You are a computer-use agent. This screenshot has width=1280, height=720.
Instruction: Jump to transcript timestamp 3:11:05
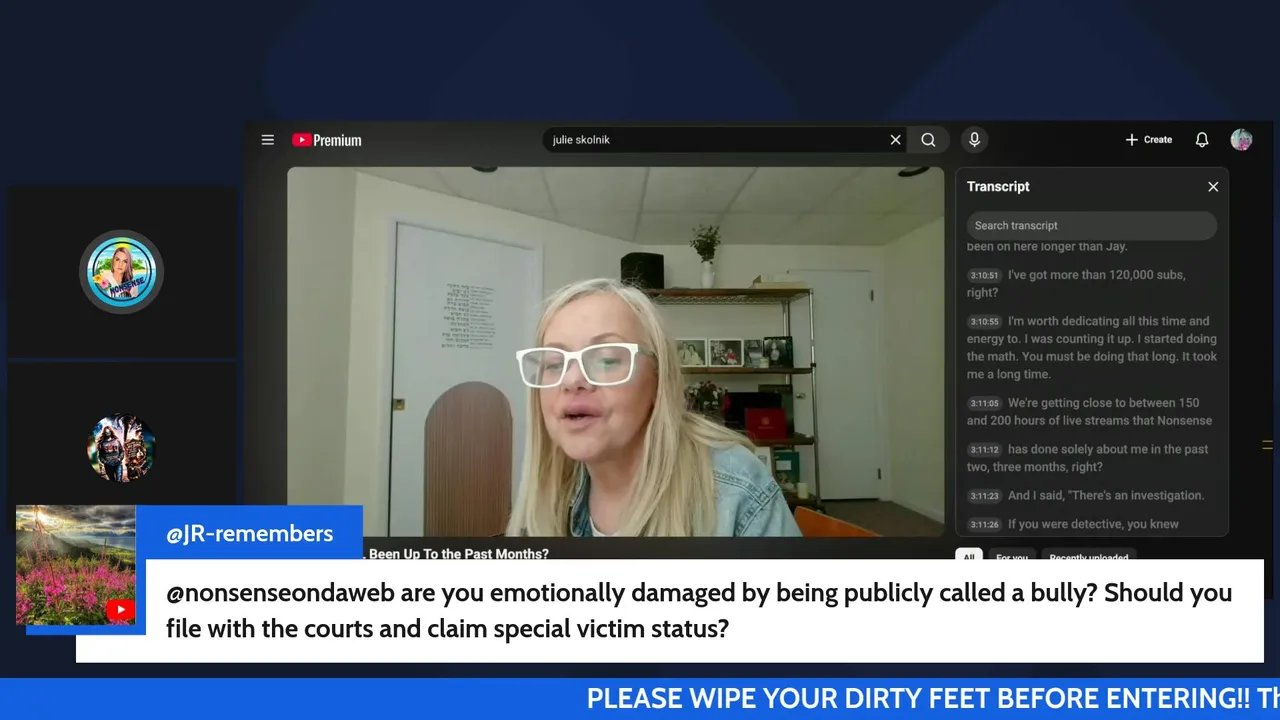click(984, 404)
